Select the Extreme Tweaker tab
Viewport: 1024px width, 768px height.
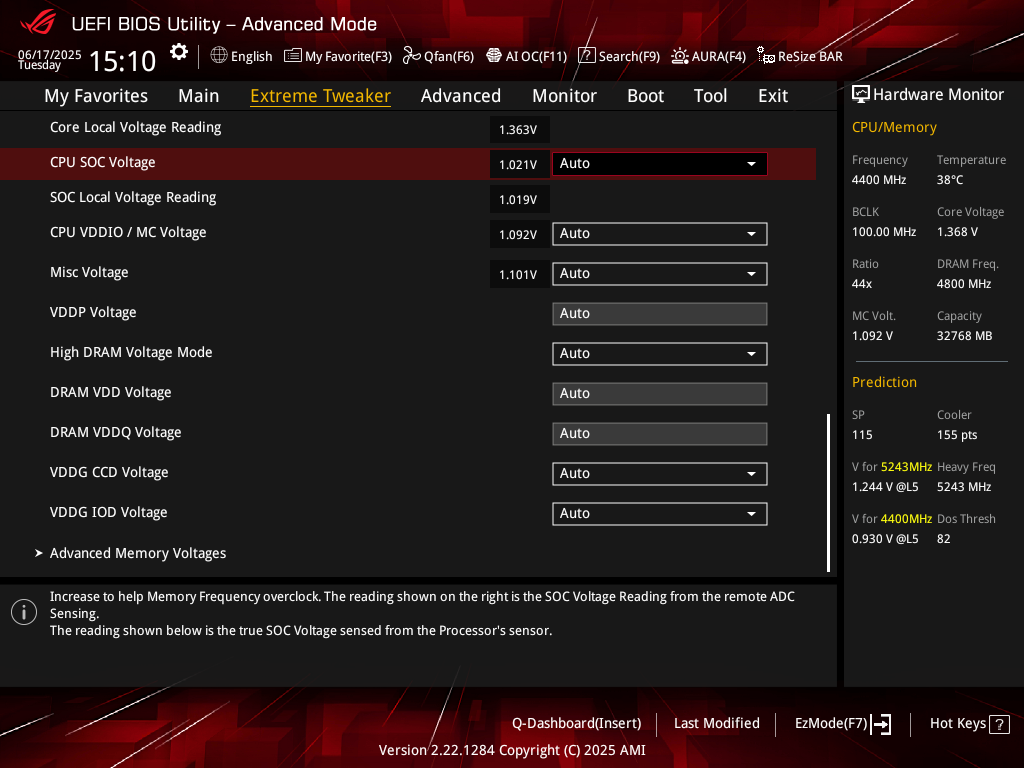(x=321, y=96)
